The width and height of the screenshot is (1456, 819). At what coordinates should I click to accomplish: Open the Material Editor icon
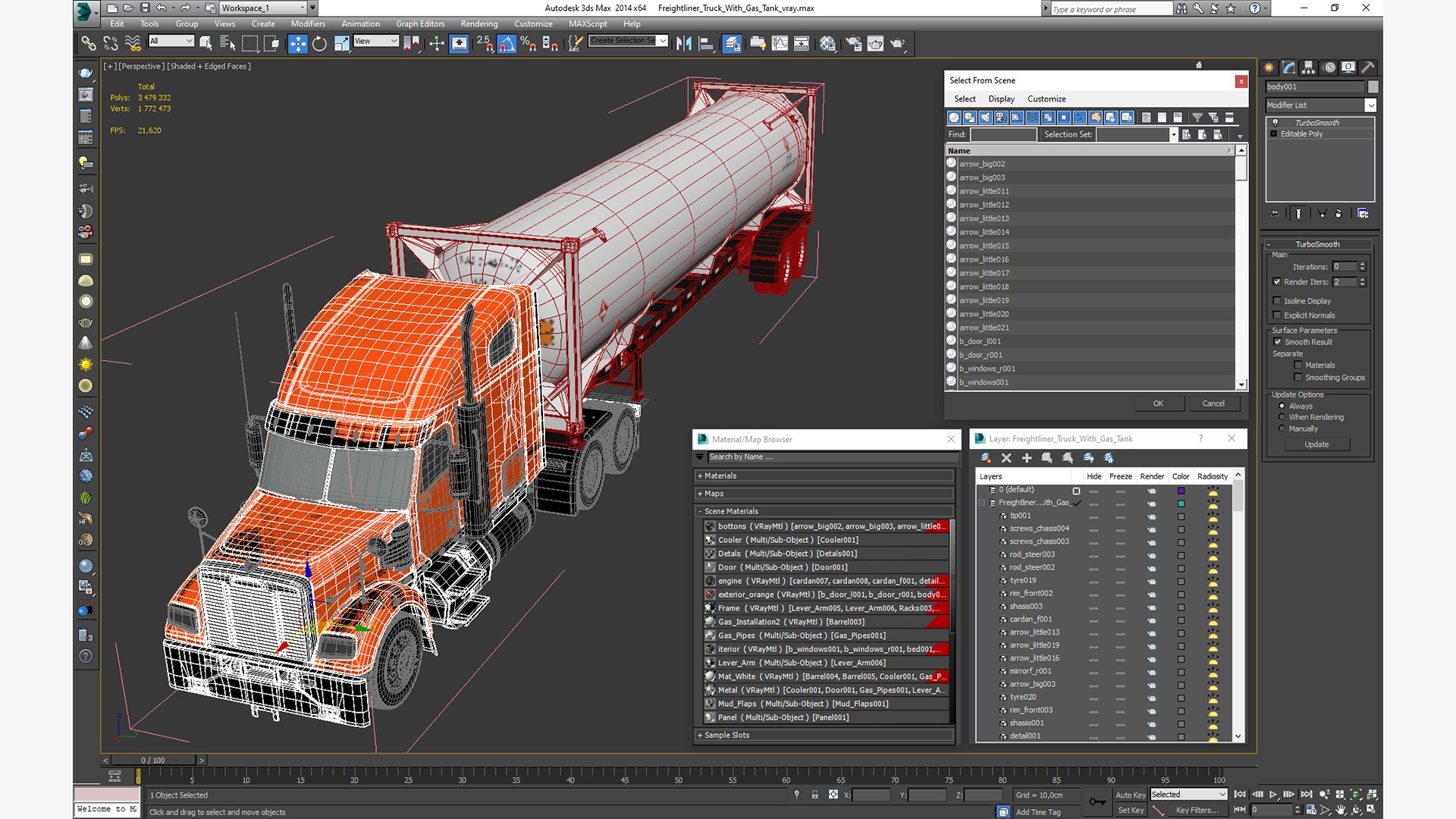click(x=827, y=44)
